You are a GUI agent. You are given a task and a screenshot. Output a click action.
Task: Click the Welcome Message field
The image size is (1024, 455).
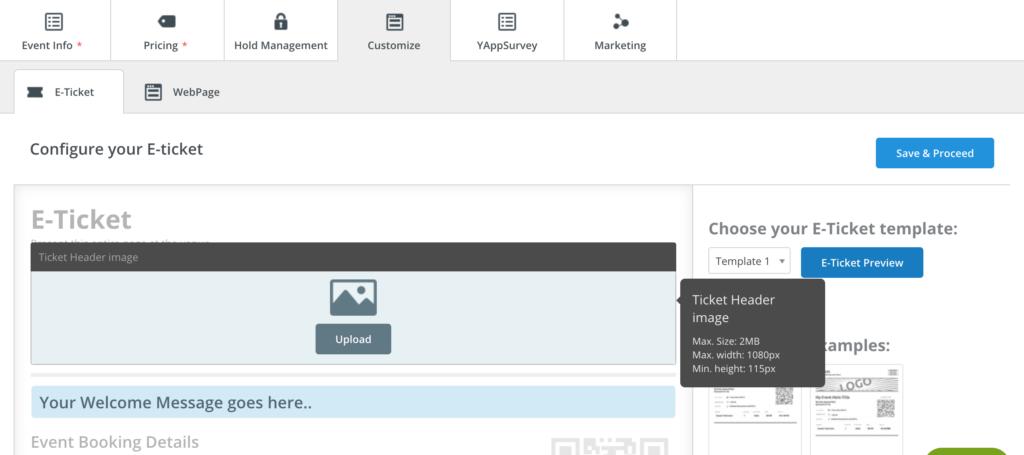(353, 402)
